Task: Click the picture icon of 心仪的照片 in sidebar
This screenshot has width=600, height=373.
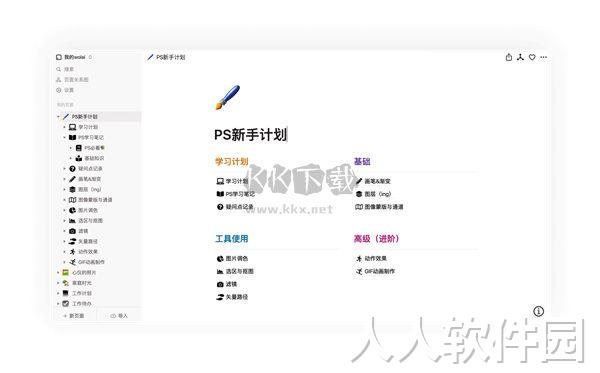Action: (x=66, y=272)
